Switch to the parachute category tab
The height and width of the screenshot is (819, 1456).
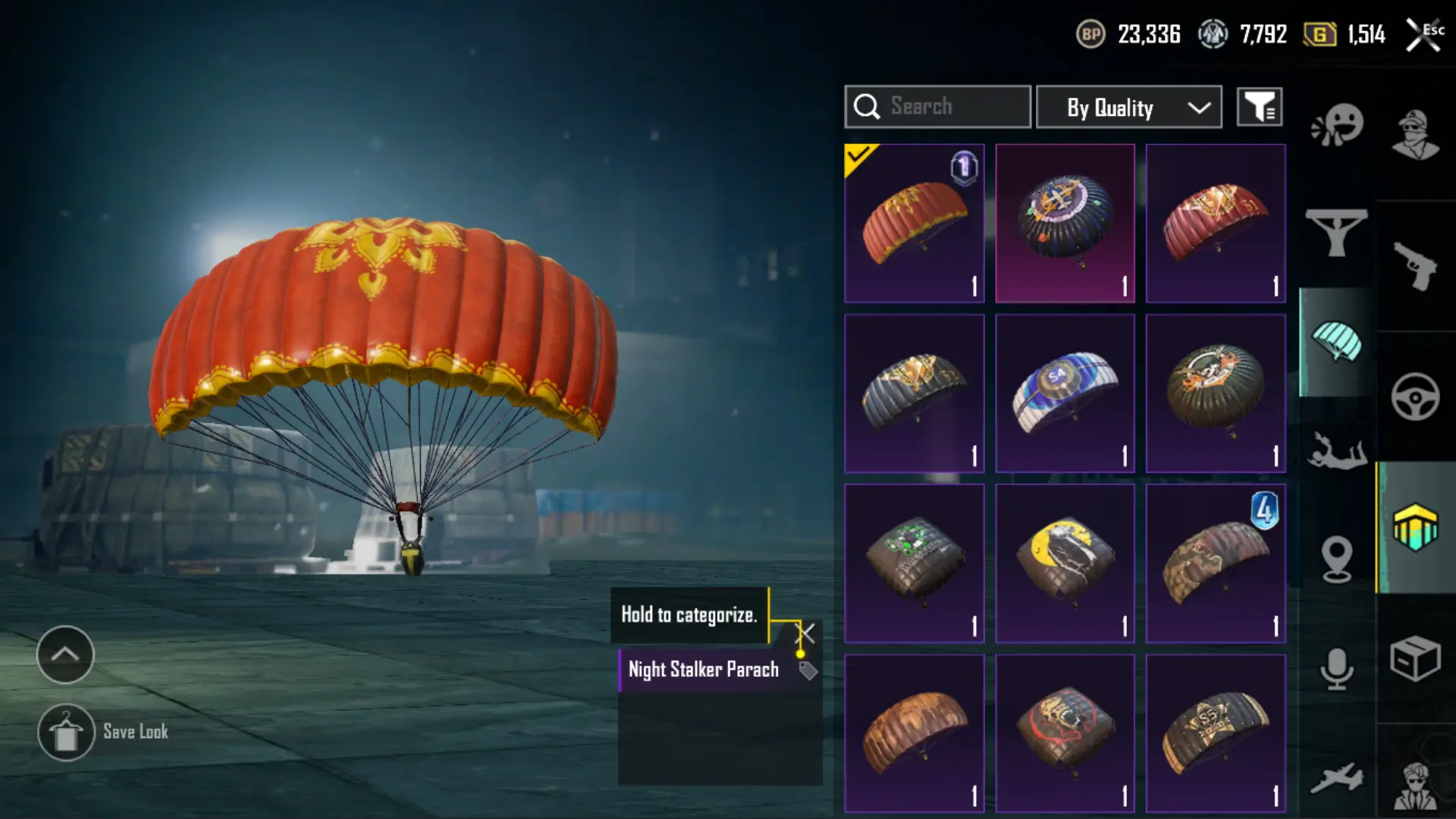pos(1337,342)
